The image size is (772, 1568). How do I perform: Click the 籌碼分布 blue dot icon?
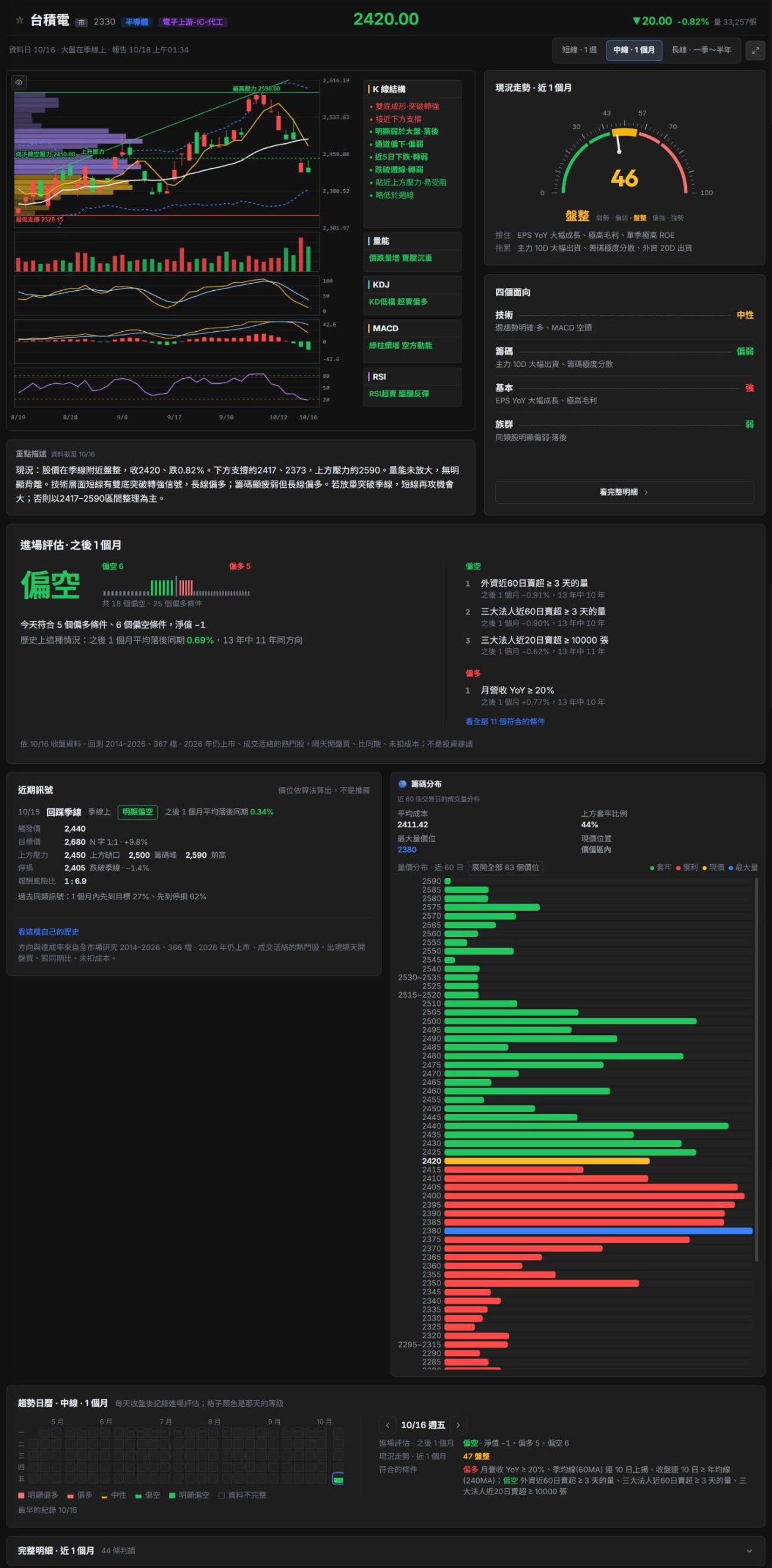[402, 784]
